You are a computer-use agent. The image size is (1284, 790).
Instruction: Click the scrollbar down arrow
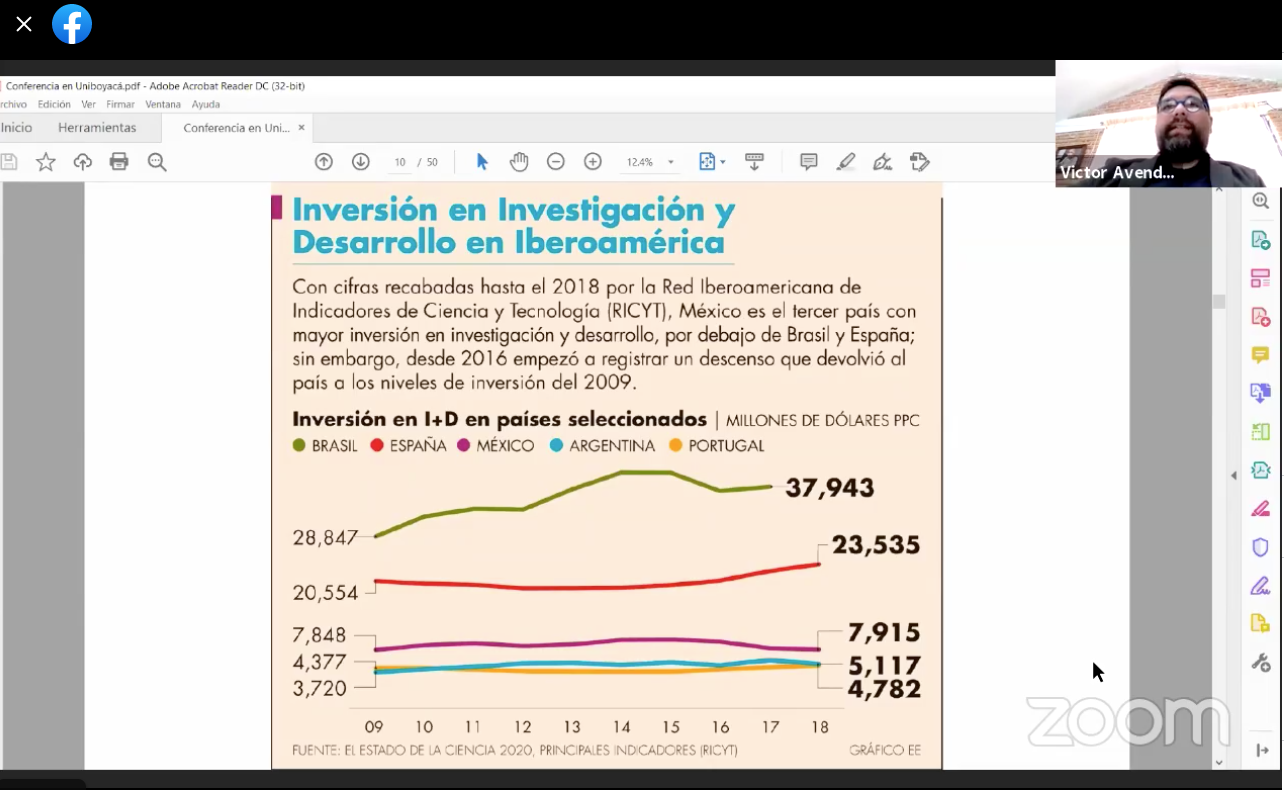coord(1219,763)
